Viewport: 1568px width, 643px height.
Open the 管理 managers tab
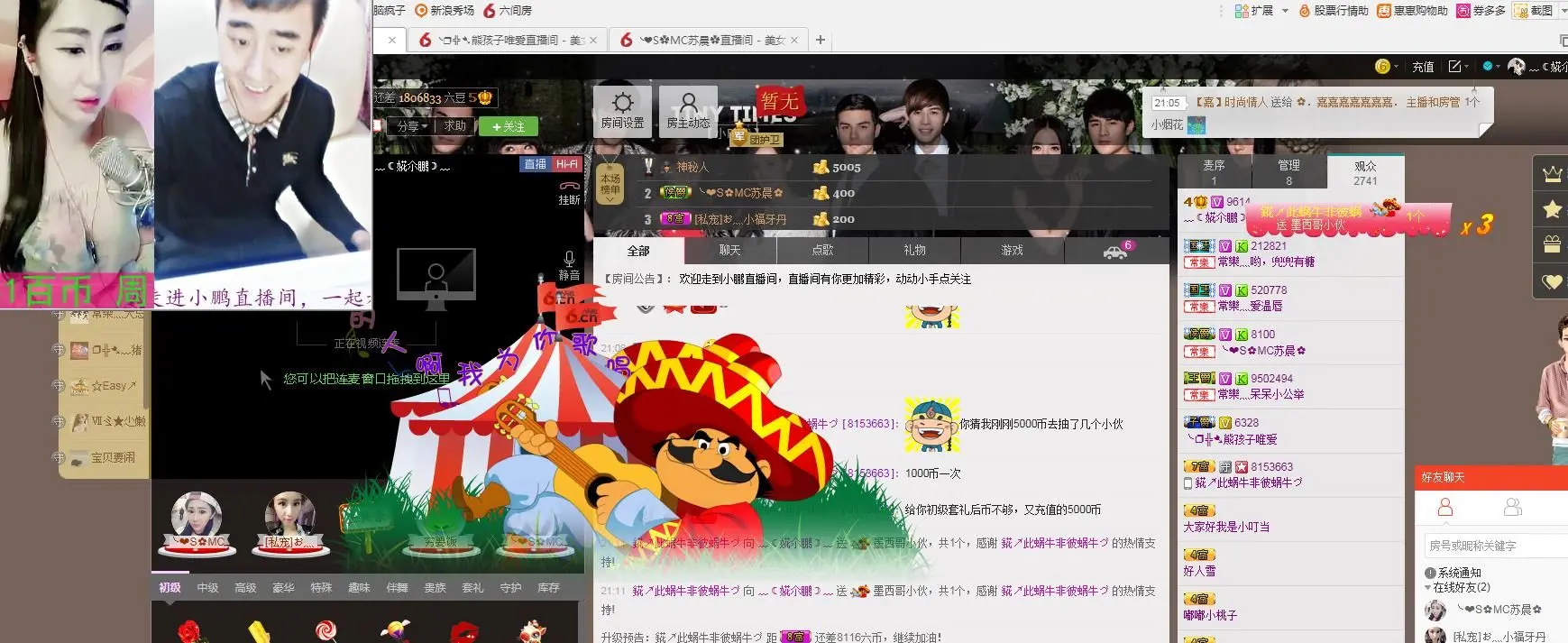tap(1288, 172)
